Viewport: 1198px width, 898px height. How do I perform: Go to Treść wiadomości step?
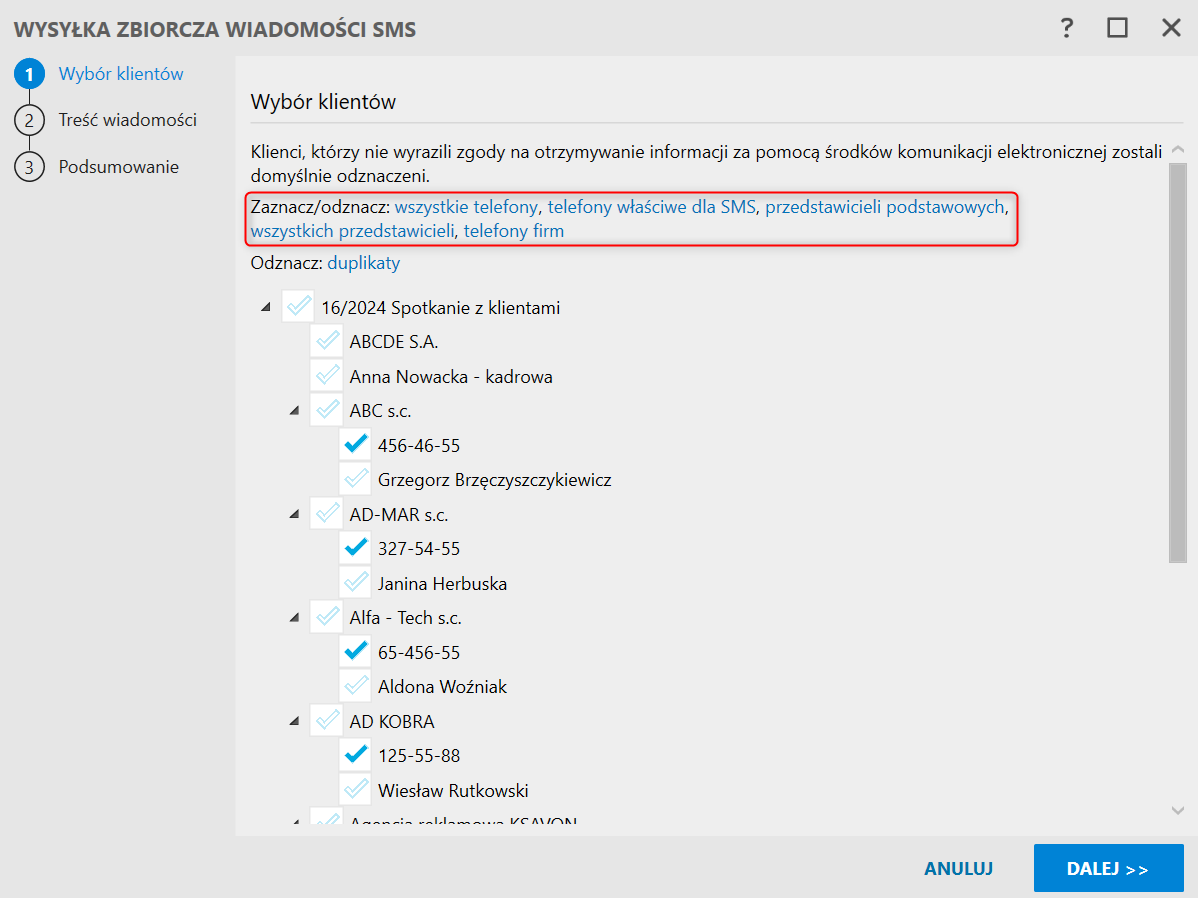click(127, 120)
